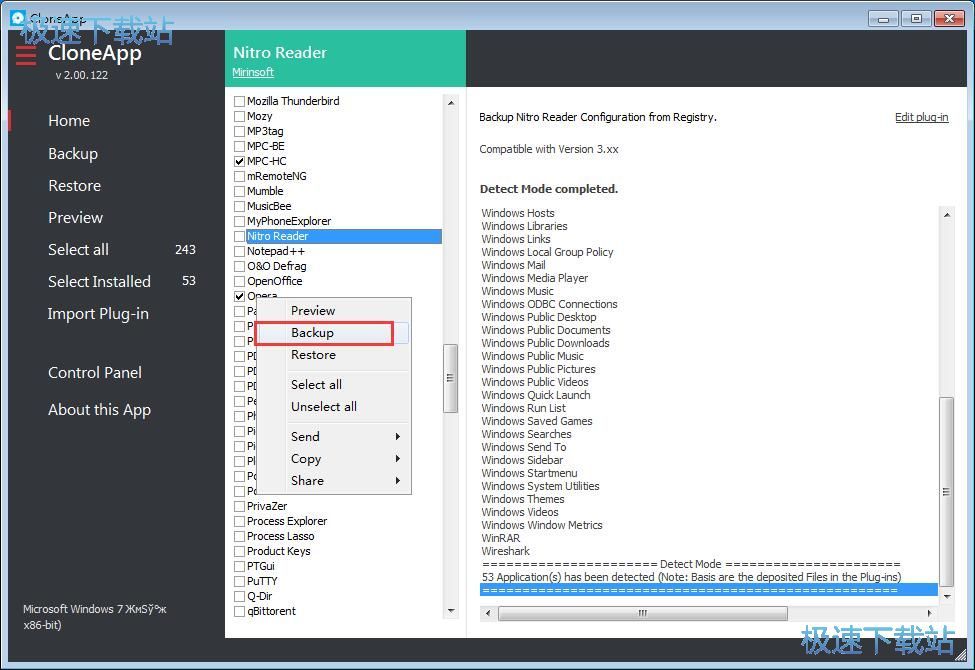This screenshot has width=975, height=670.
Task: Toggle the mRemoteNG checkbox
Action: 239,176
